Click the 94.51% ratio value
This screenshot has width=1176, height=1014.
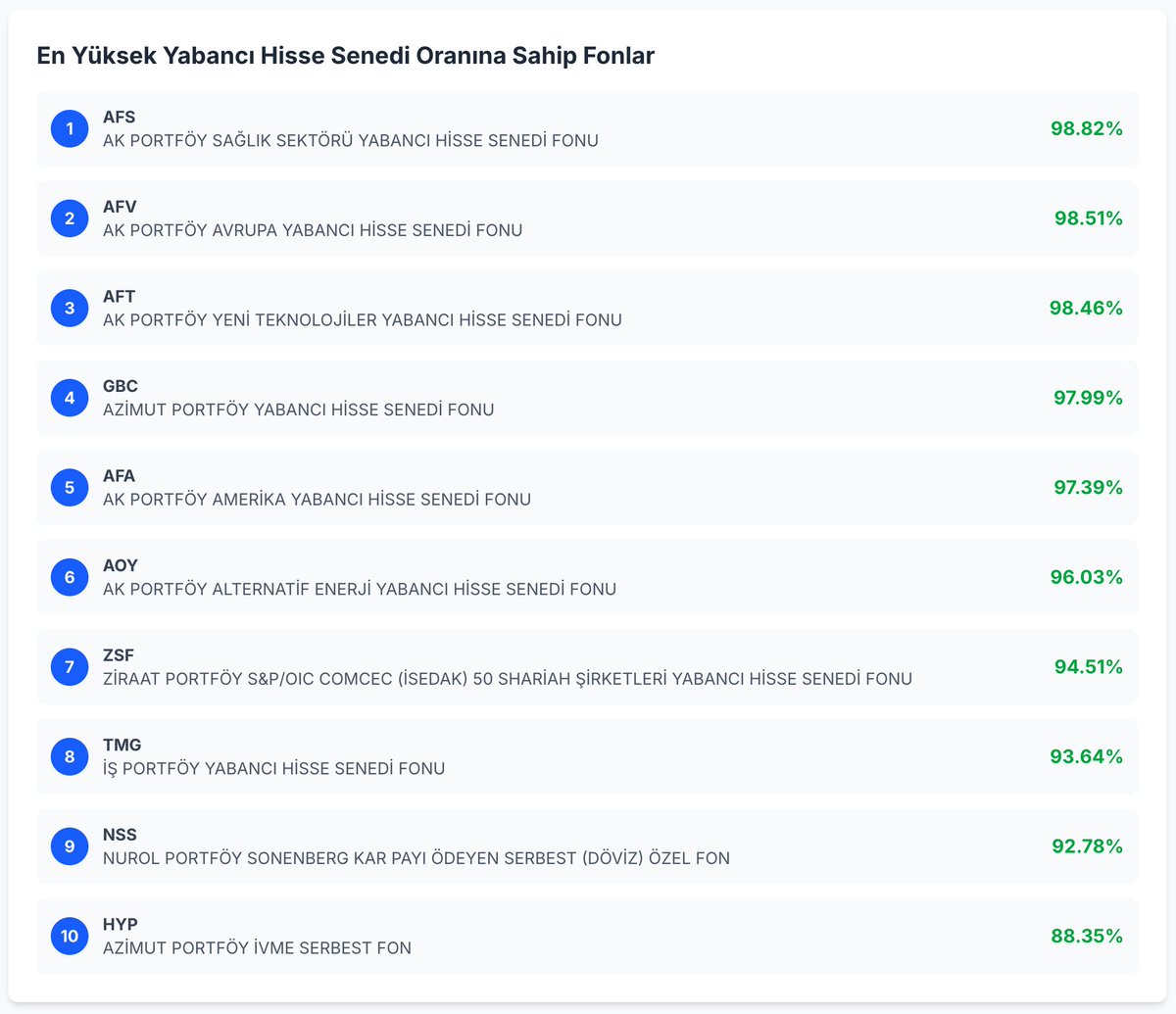tap(1089, 667)
